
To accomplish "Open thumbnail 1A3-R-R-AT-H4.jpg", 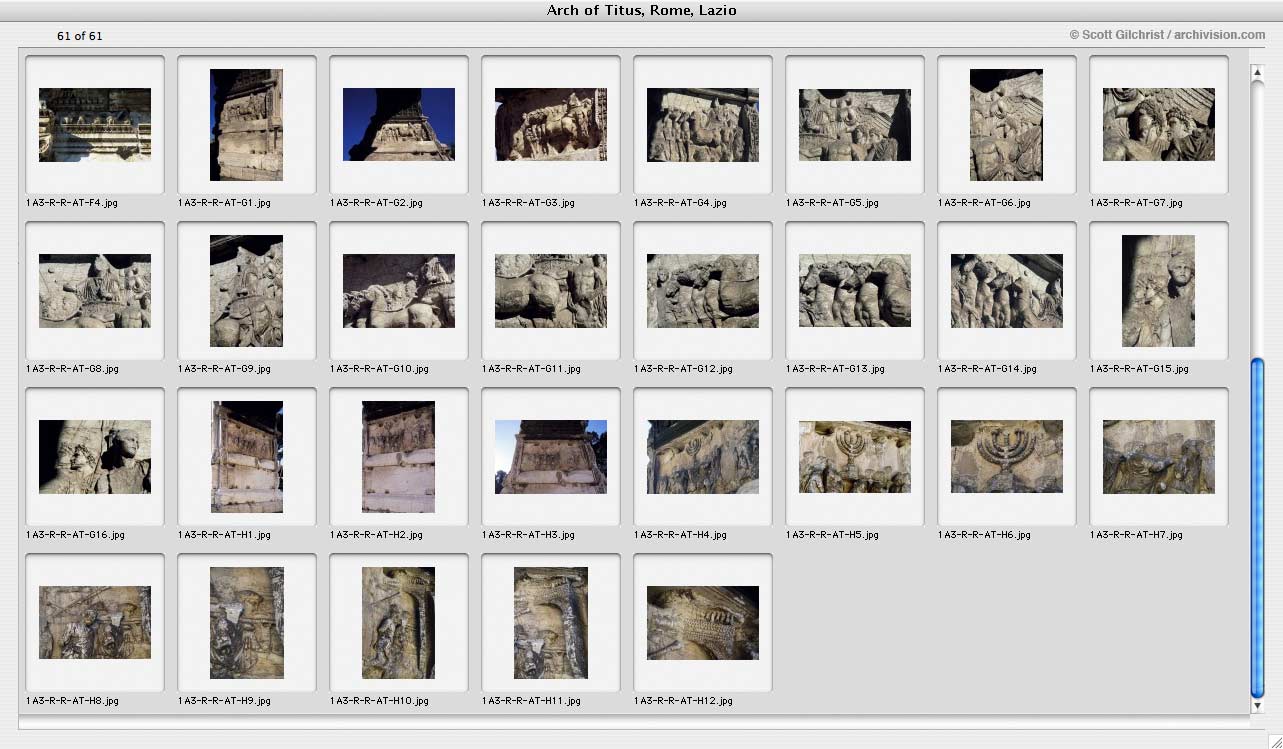I will coord(703,457).
